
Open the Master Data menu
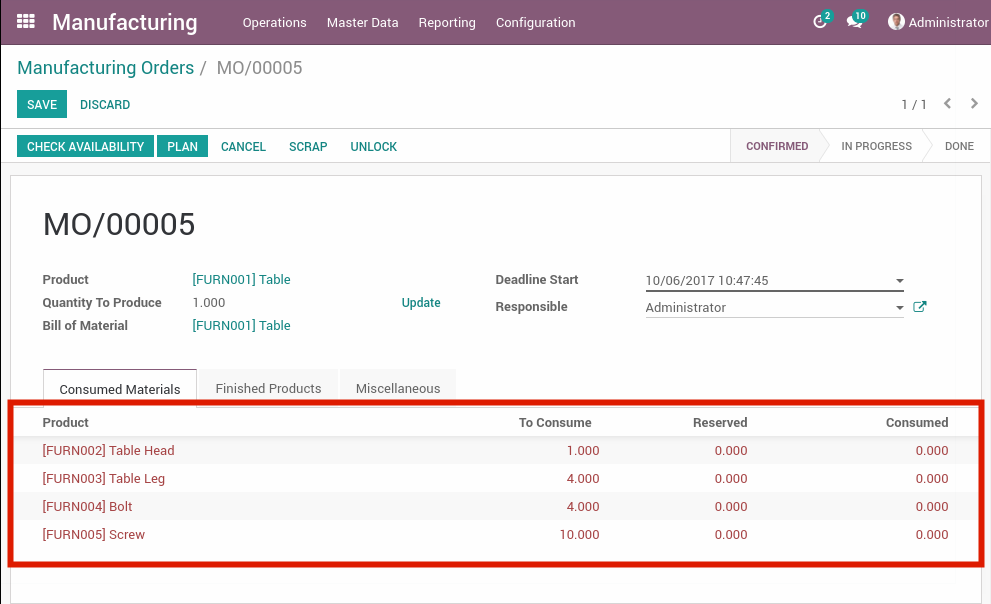[x=362, y=23]
